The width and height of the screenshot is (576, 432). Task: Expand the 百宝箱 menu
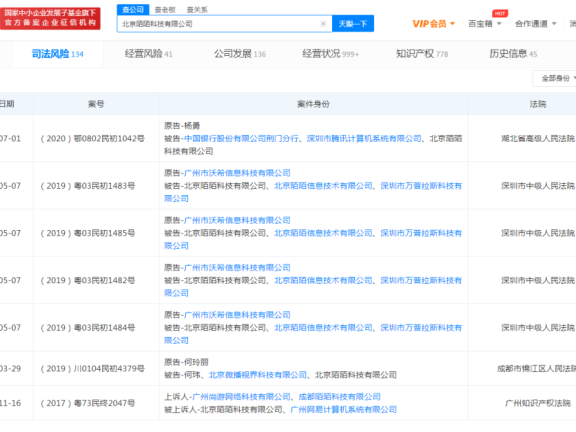485,24
